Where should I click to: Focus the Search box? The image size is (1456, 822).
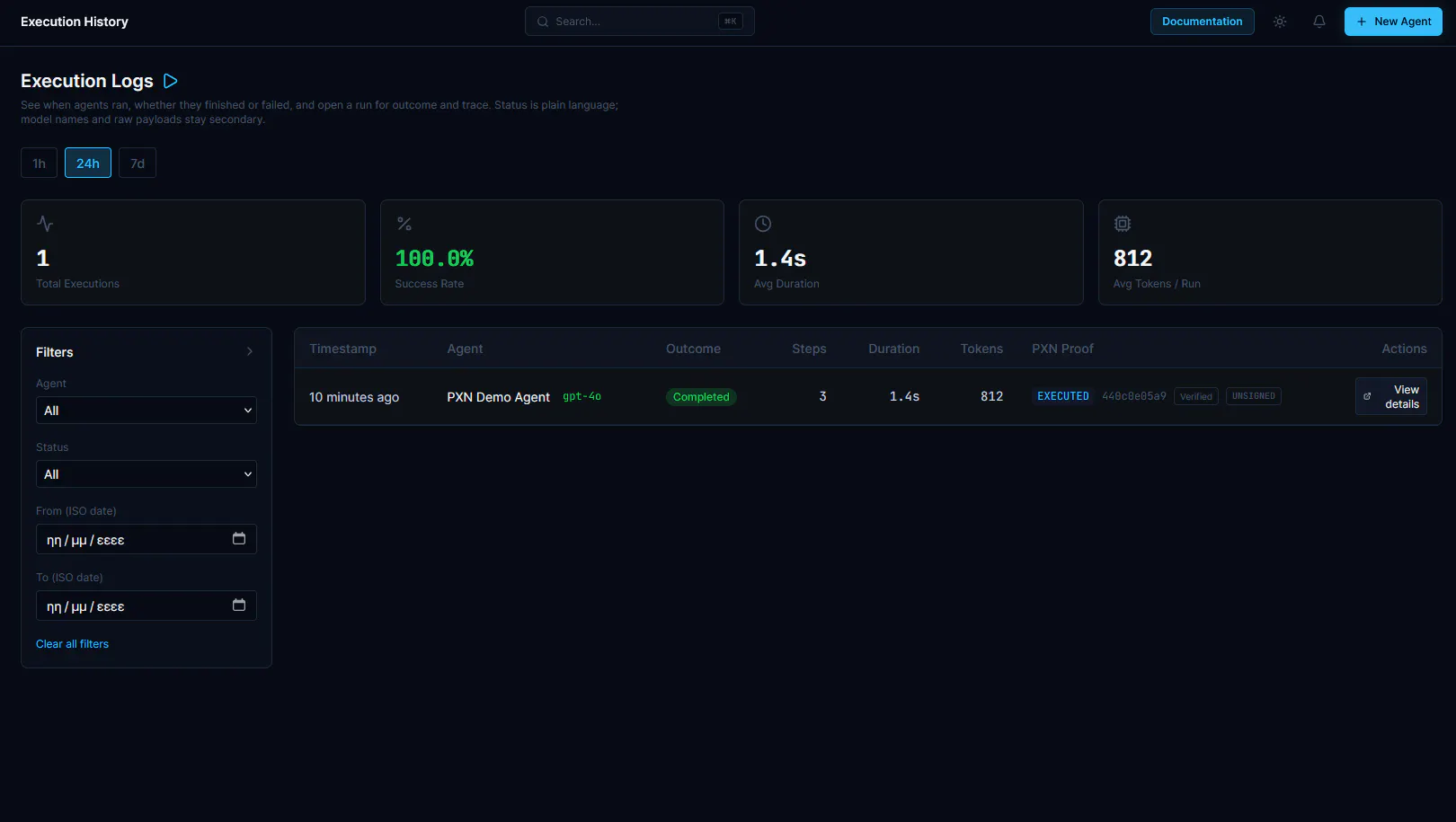point(640,22)
